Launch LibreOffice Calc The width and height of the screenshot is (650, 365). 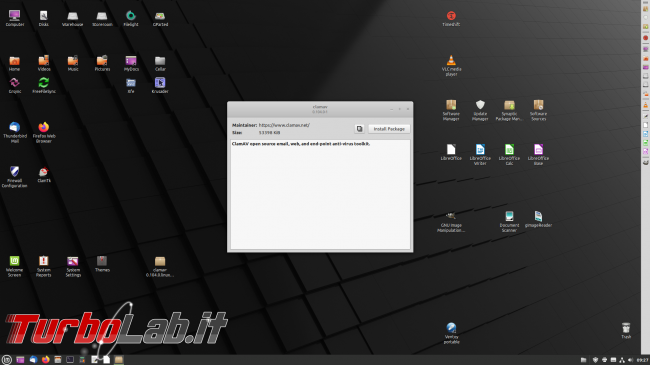(x=509, y=155)
